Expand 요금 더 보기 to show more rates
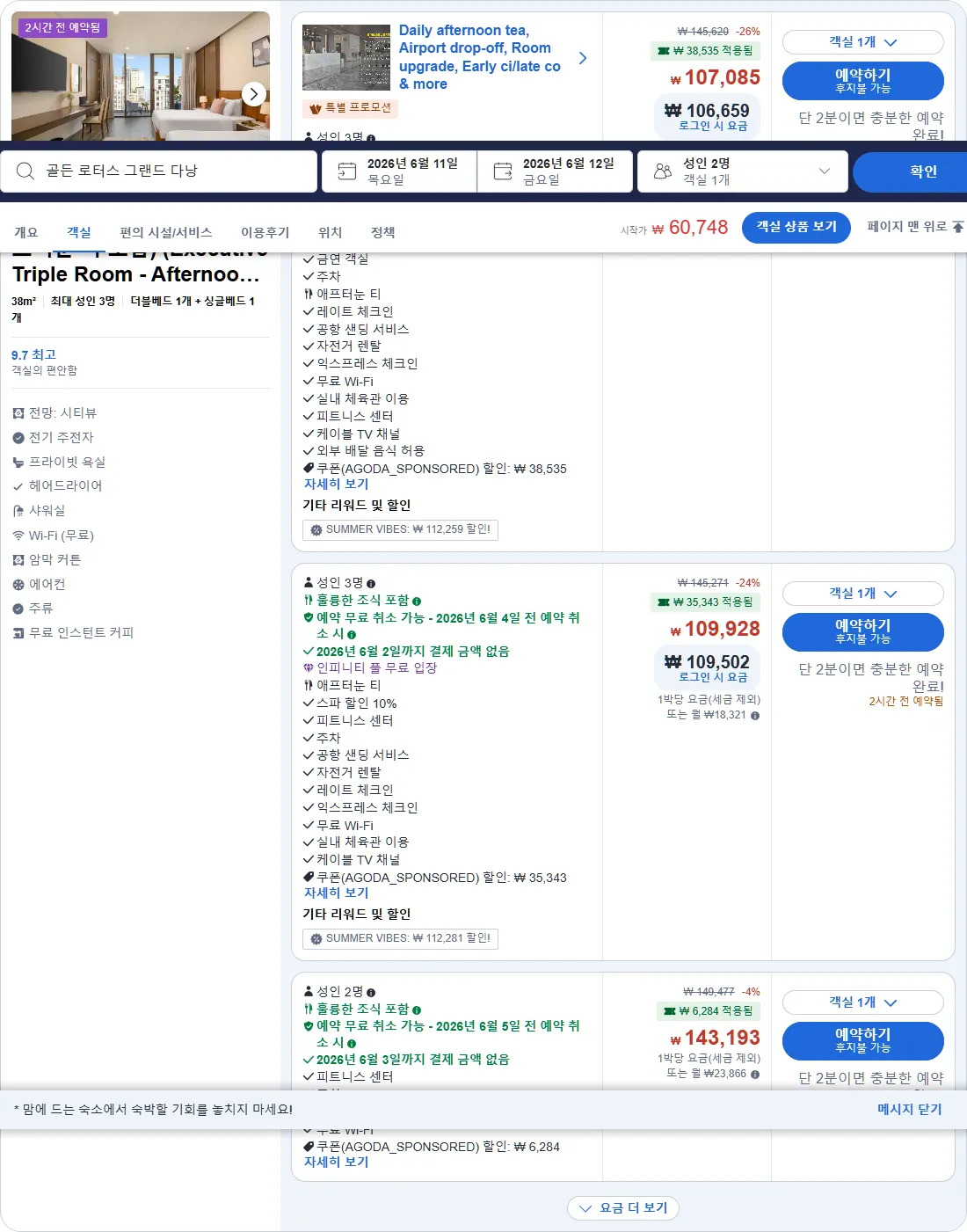This screenshot has width=967, height=1232. point(623,1208)
